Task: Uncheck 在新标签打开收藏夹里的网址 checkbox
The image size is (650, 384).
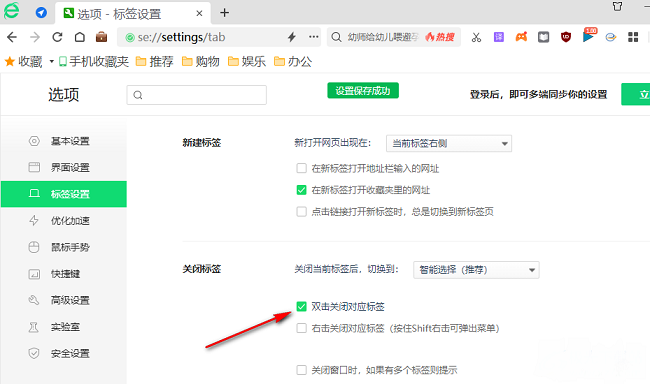Action: tap(301, 190)
